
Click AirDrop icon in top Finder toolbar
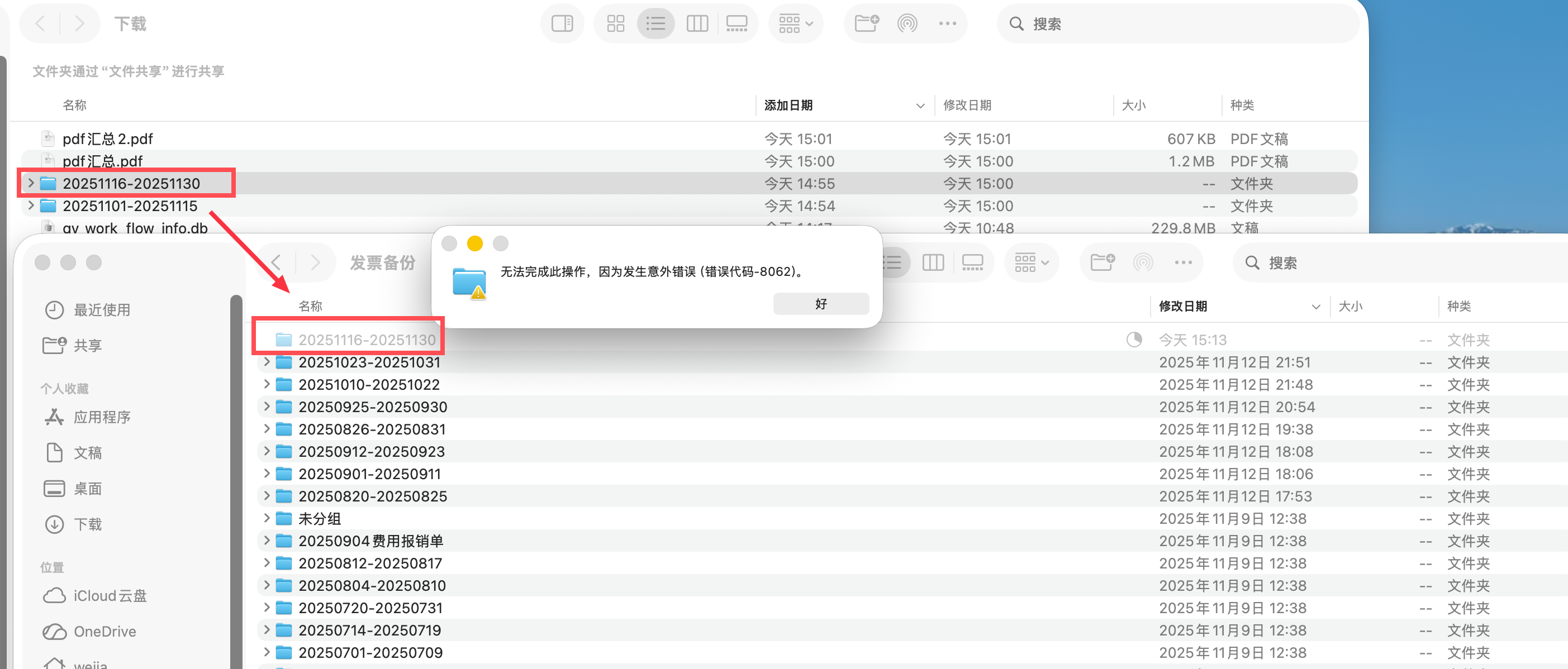coord(907,23)
